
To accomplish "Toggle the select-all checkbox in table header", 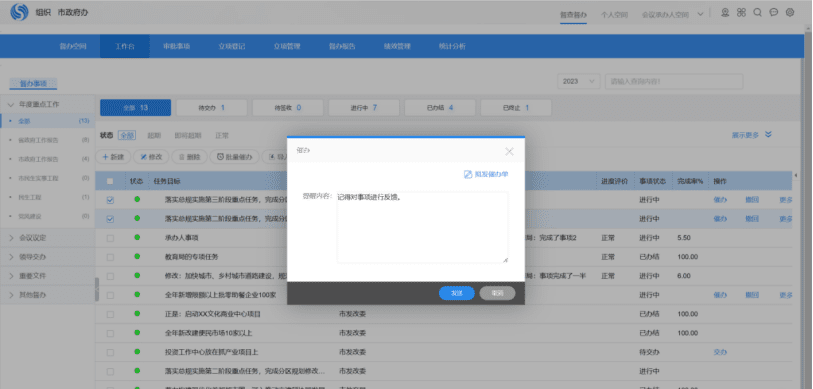I will [110, 182].
